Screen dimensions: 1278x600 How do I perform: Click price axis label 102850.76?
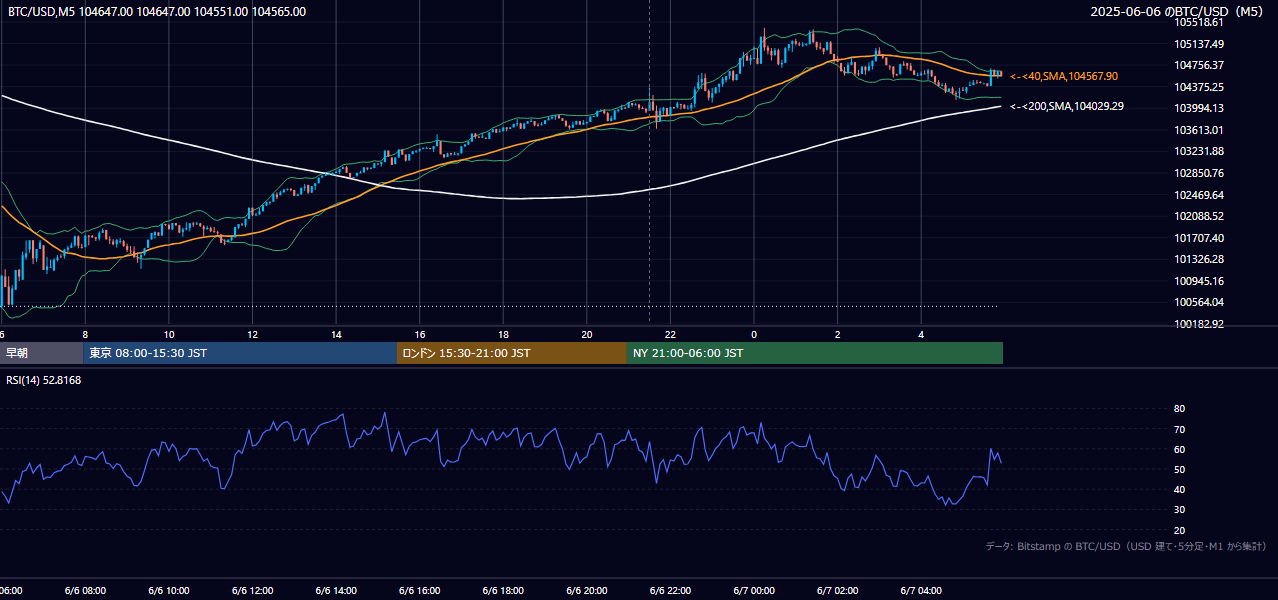point(1199,173)
